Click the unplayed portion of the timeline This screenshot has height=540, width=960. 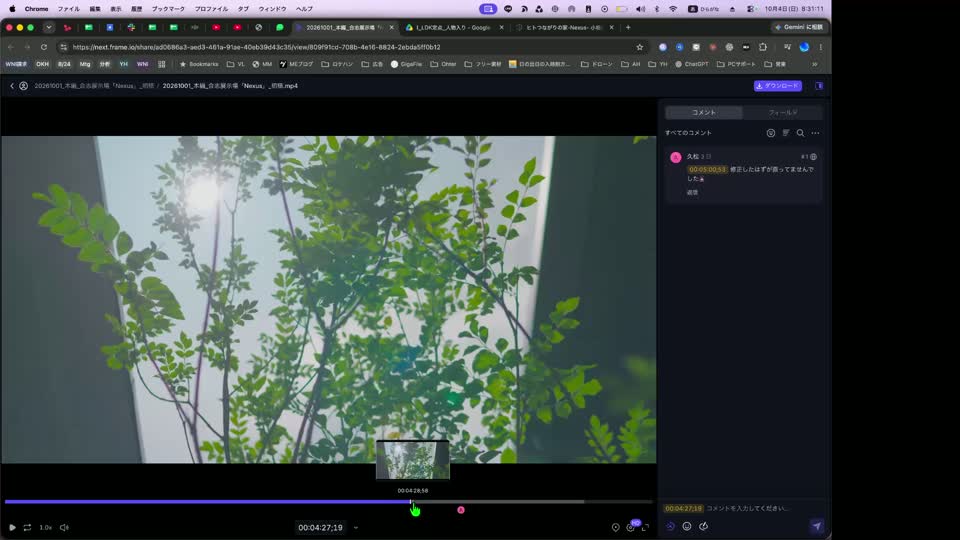(x=533, y=502)
